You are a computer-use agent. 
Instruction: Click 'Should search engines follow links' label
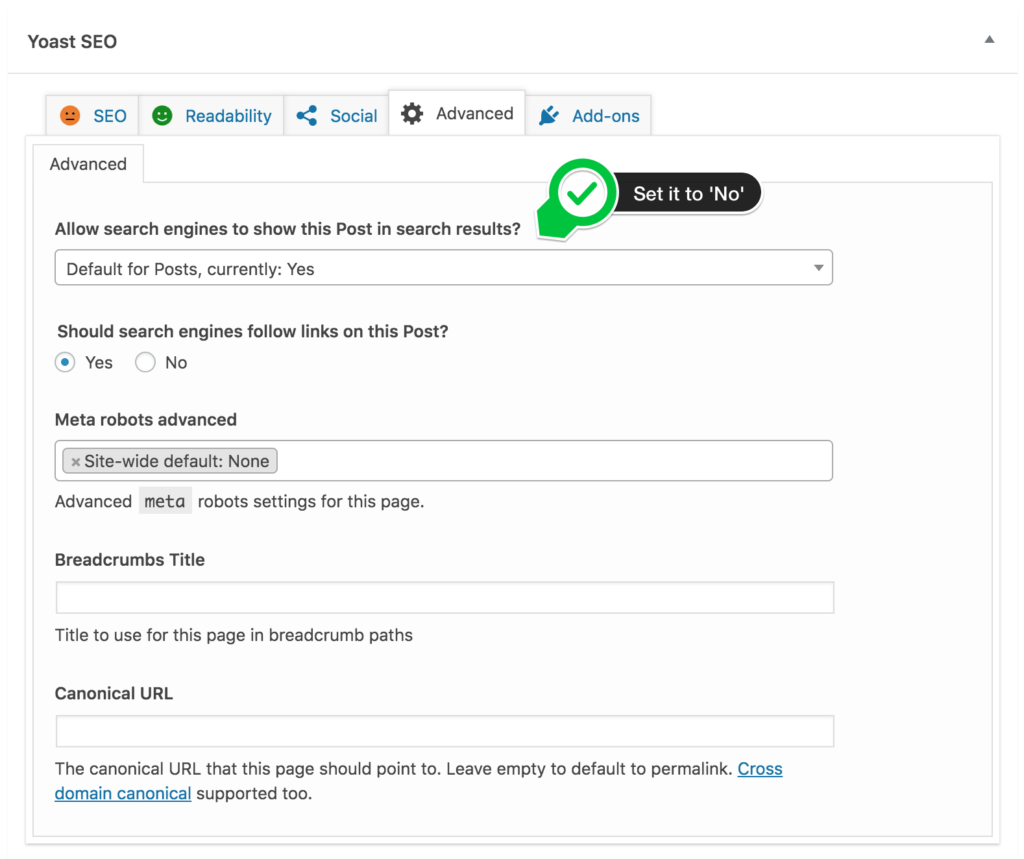pyautogui.click(x=253, y=331)
